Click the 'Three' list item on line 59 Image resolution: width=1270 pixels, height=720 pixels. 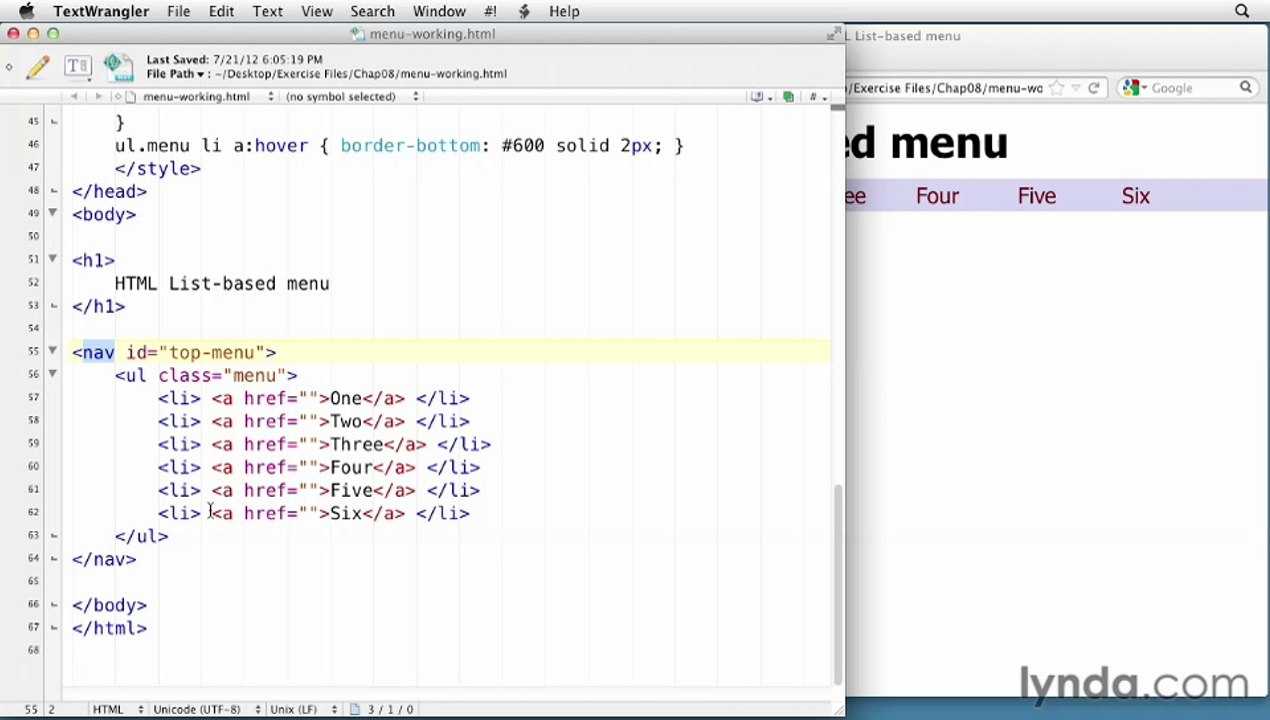(x=324, y=444)
